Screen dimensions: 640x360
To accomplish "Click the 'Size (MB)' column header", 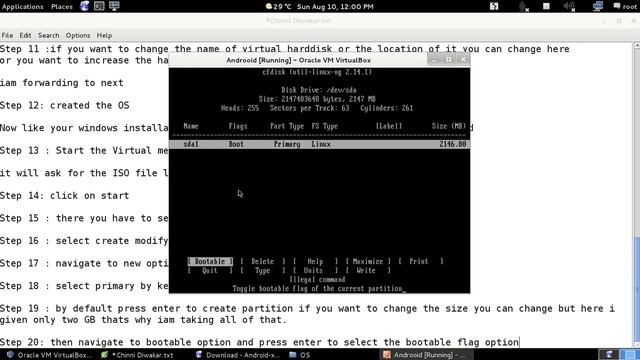I will [x=449, y=126].
